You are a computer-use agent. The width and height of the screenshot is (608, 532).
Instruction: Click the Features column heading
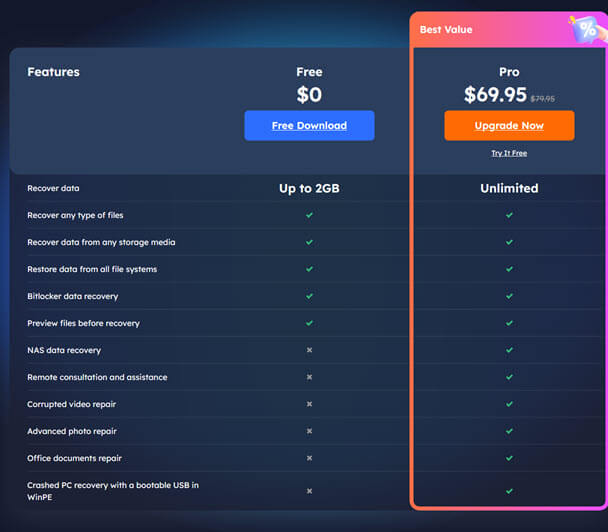[53, 72]
